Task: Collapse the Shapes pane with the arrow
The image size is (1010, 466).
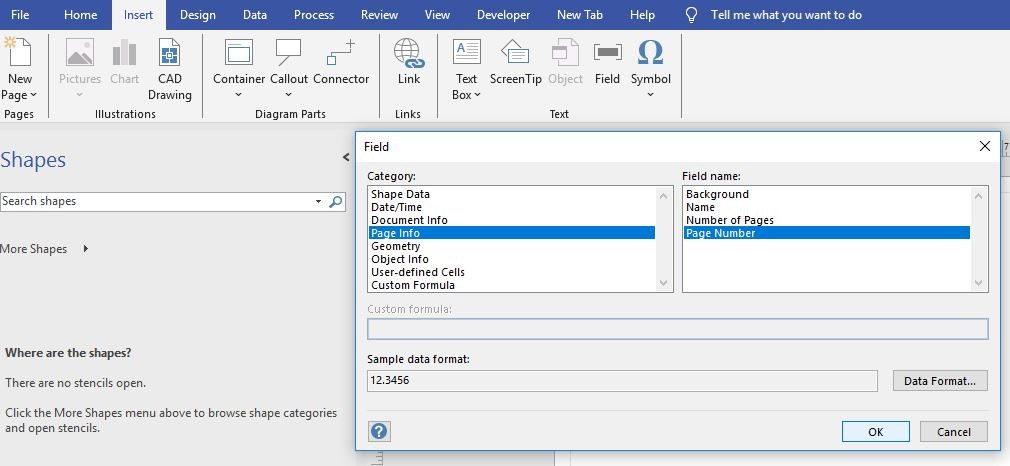Action: pos(346,157)
